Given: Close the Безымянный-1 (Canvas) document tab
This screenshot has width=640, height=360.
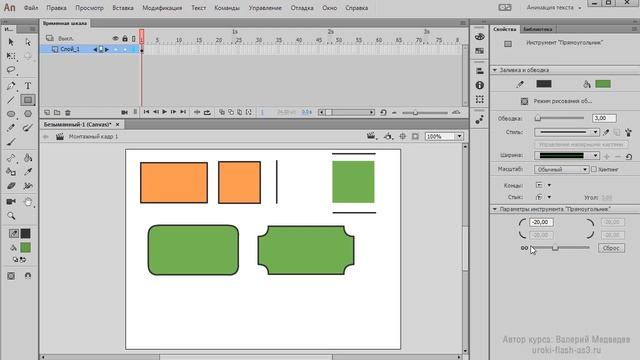Looking at the screenshot, I should (118, 124).
